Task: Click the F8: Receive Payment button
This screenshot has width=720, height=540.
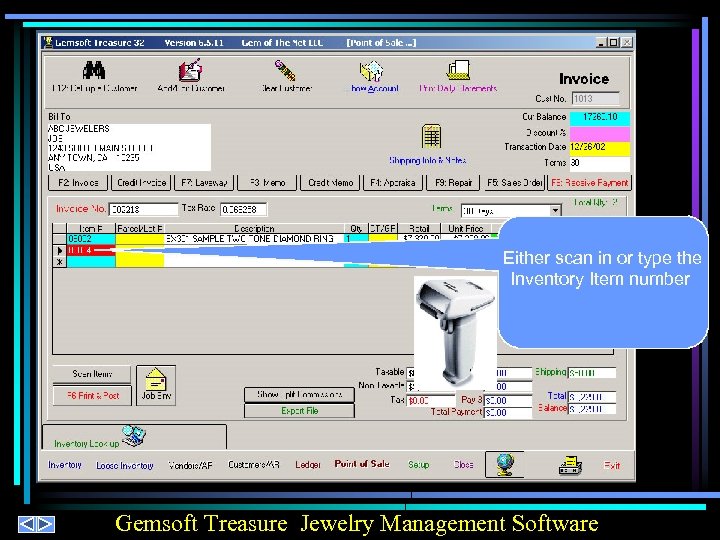Action: point(590,183)
